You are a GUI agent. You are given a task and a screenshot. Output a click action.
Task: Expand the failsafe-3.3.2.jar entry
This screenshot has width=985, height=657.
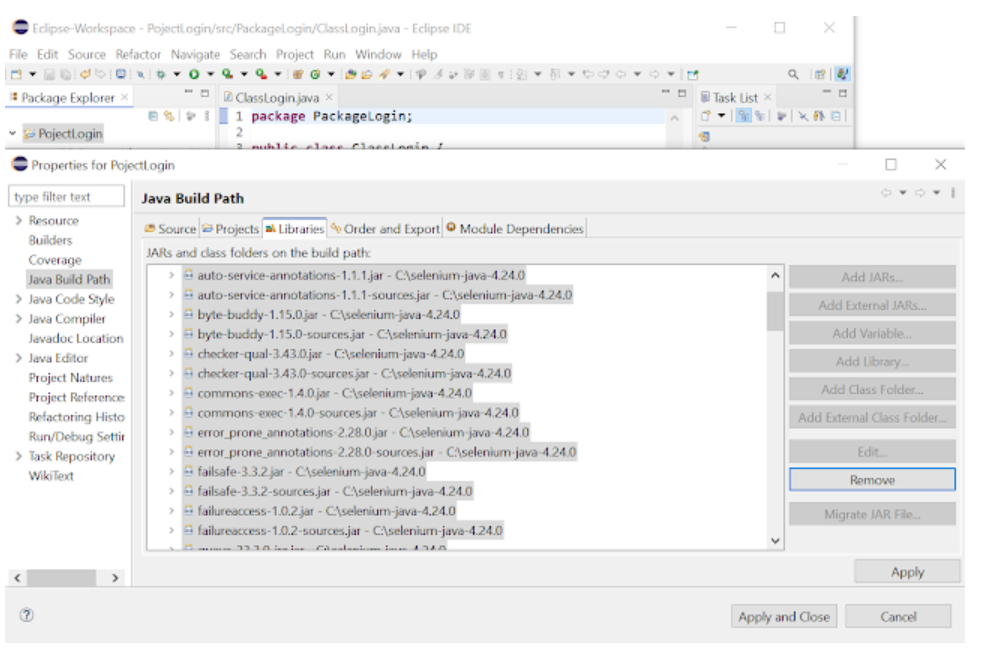[171, 471]
